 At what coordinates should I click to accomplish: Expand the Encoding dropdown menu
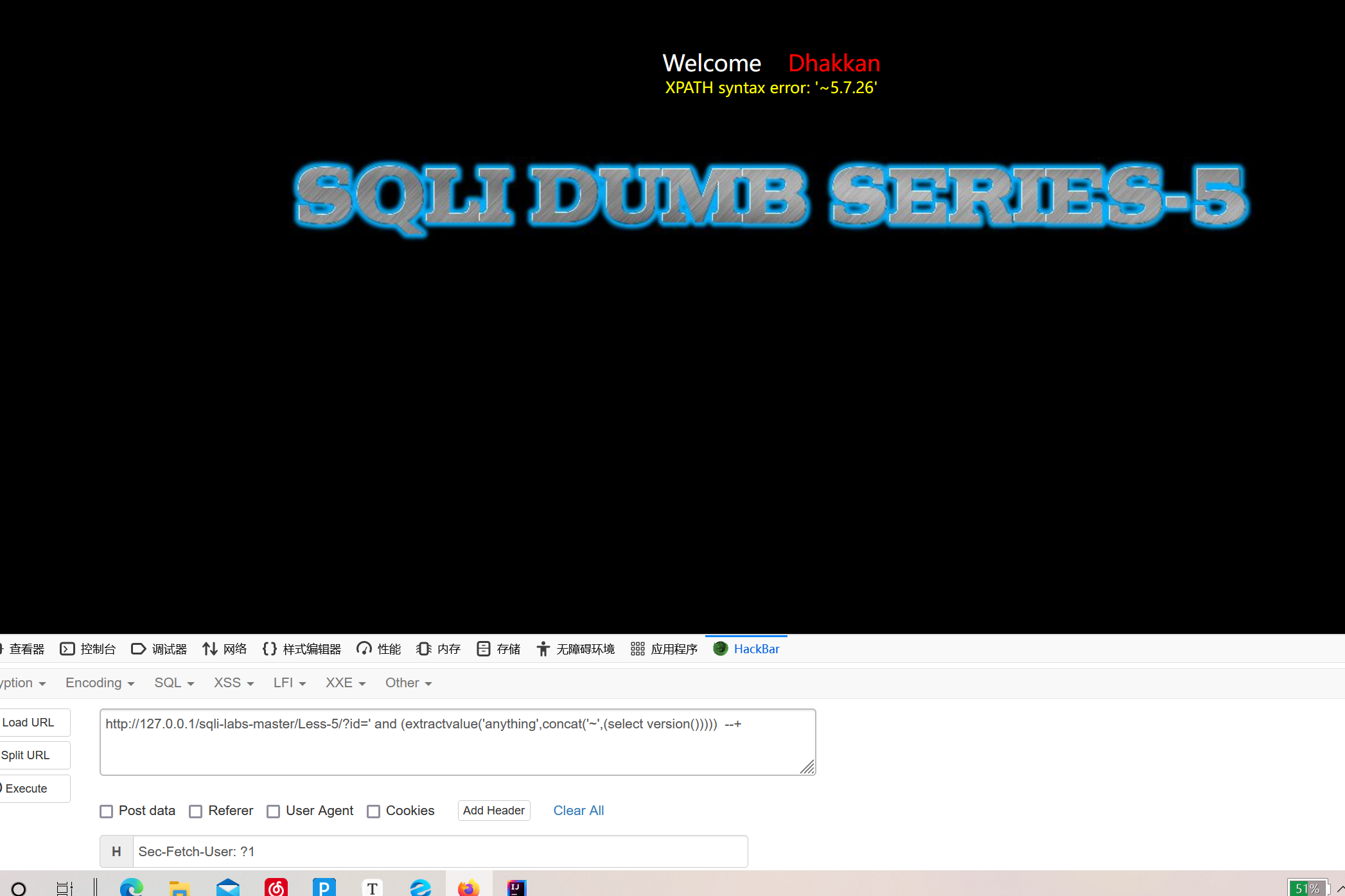tap(100, 683)
